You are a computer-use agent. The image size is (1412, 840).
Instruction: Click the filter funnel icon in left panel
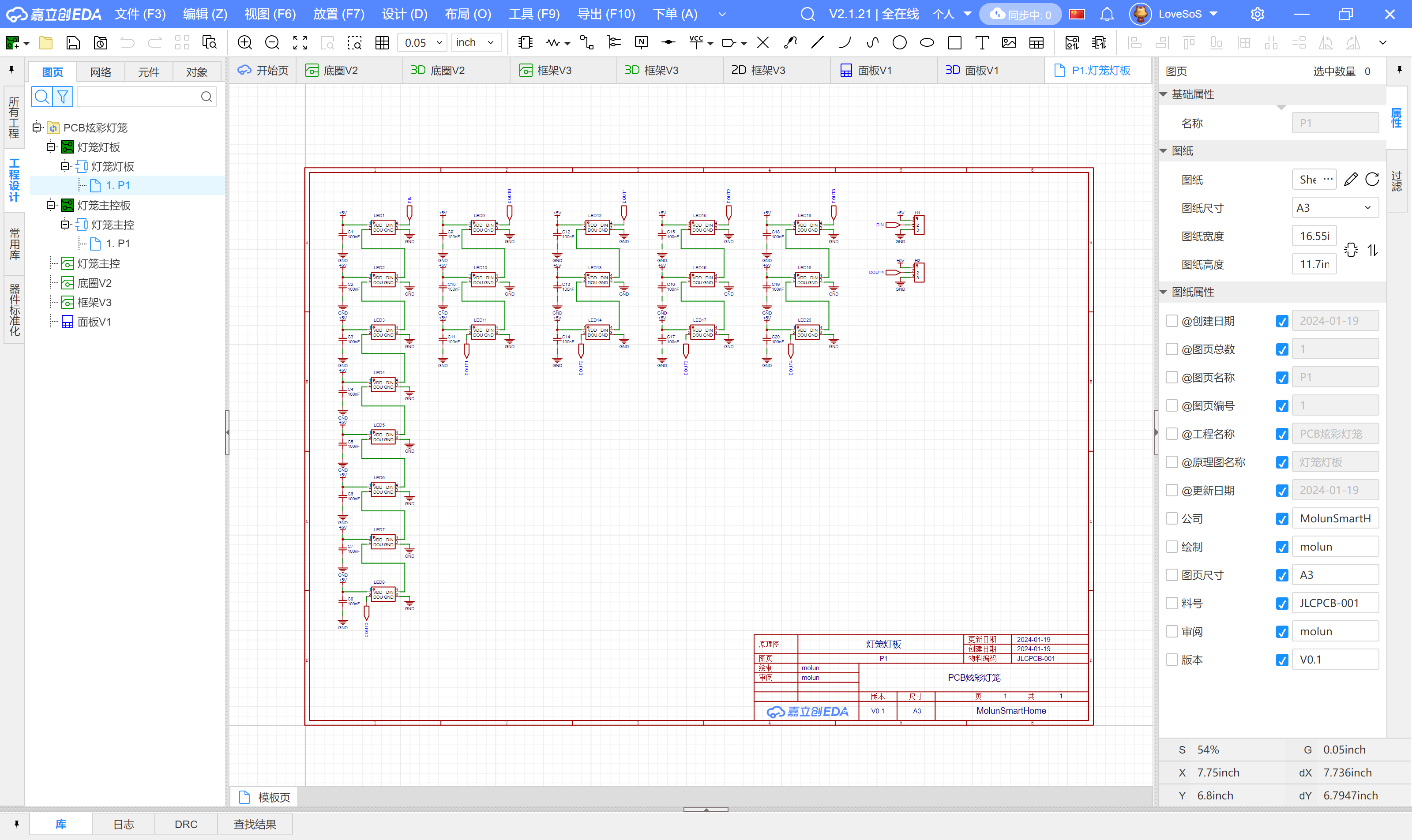63,97
